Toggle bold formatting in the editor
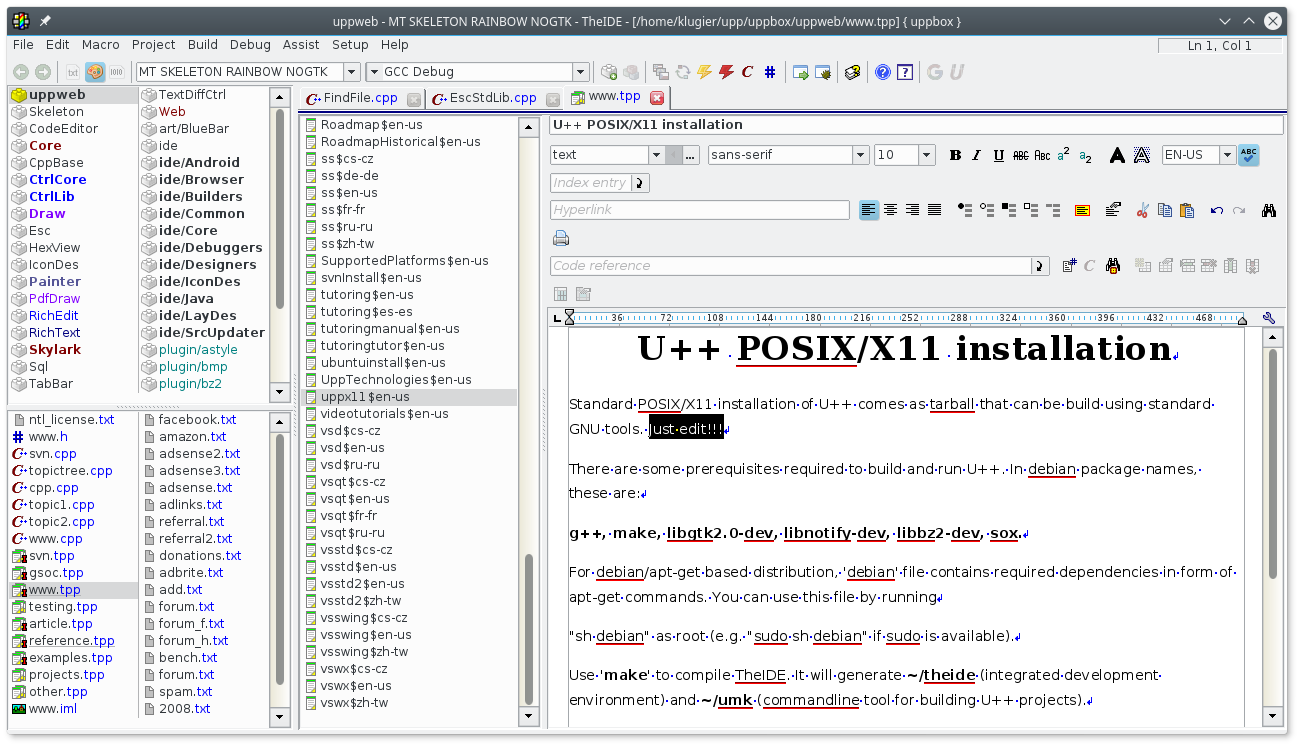The image size is (1300, 747). [x=955, y=155]
